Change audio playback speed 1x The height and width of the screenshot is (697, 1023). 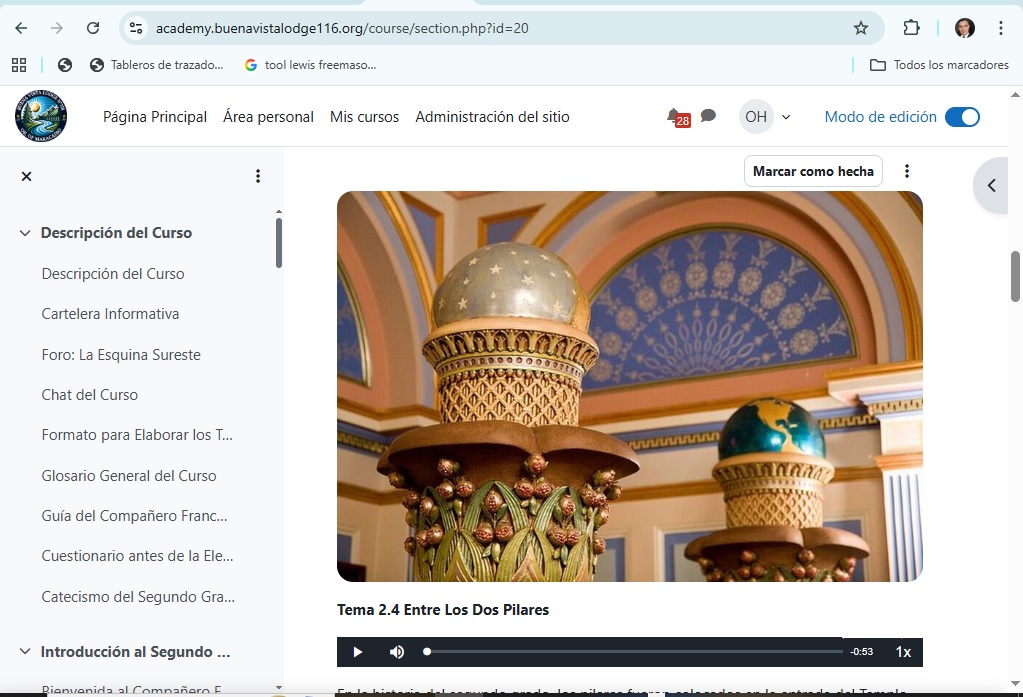coord(903,652)
